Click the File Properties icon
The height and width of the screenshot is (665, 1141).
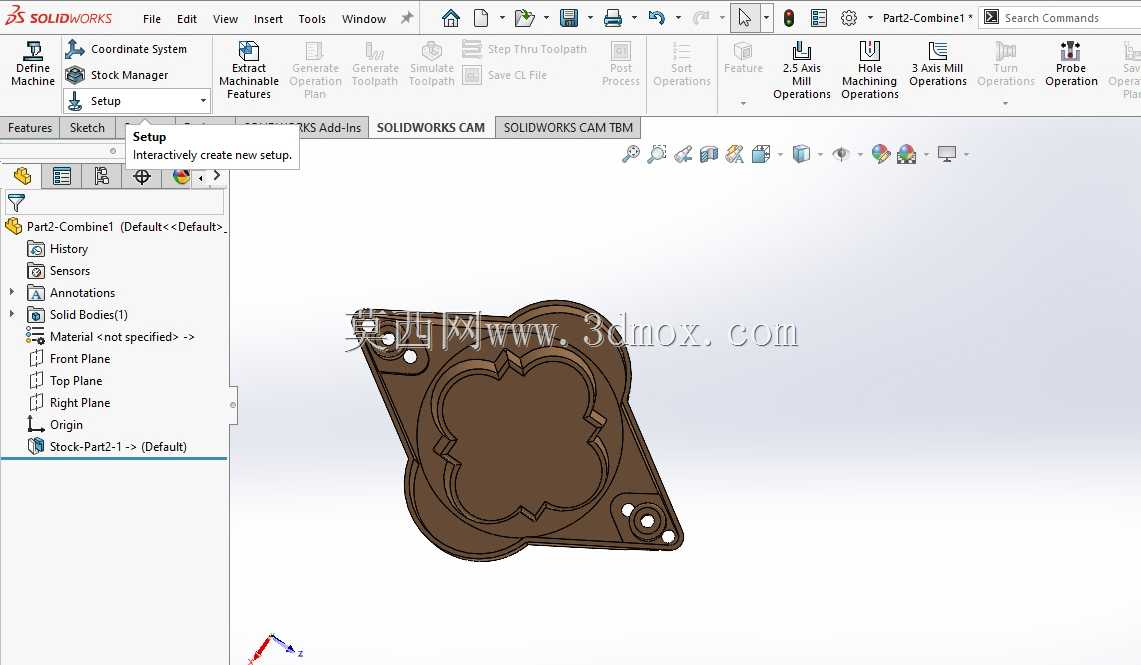[x=819, y=18]
